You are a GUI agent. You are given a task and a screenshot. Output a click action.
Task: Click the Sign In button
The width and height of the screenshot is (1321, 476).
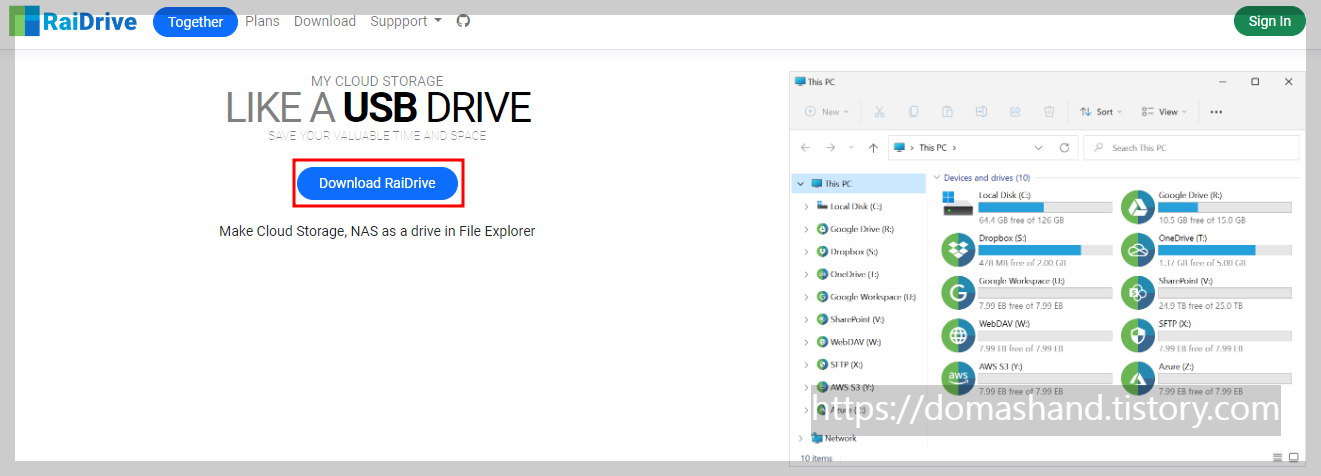(1270, 21)
